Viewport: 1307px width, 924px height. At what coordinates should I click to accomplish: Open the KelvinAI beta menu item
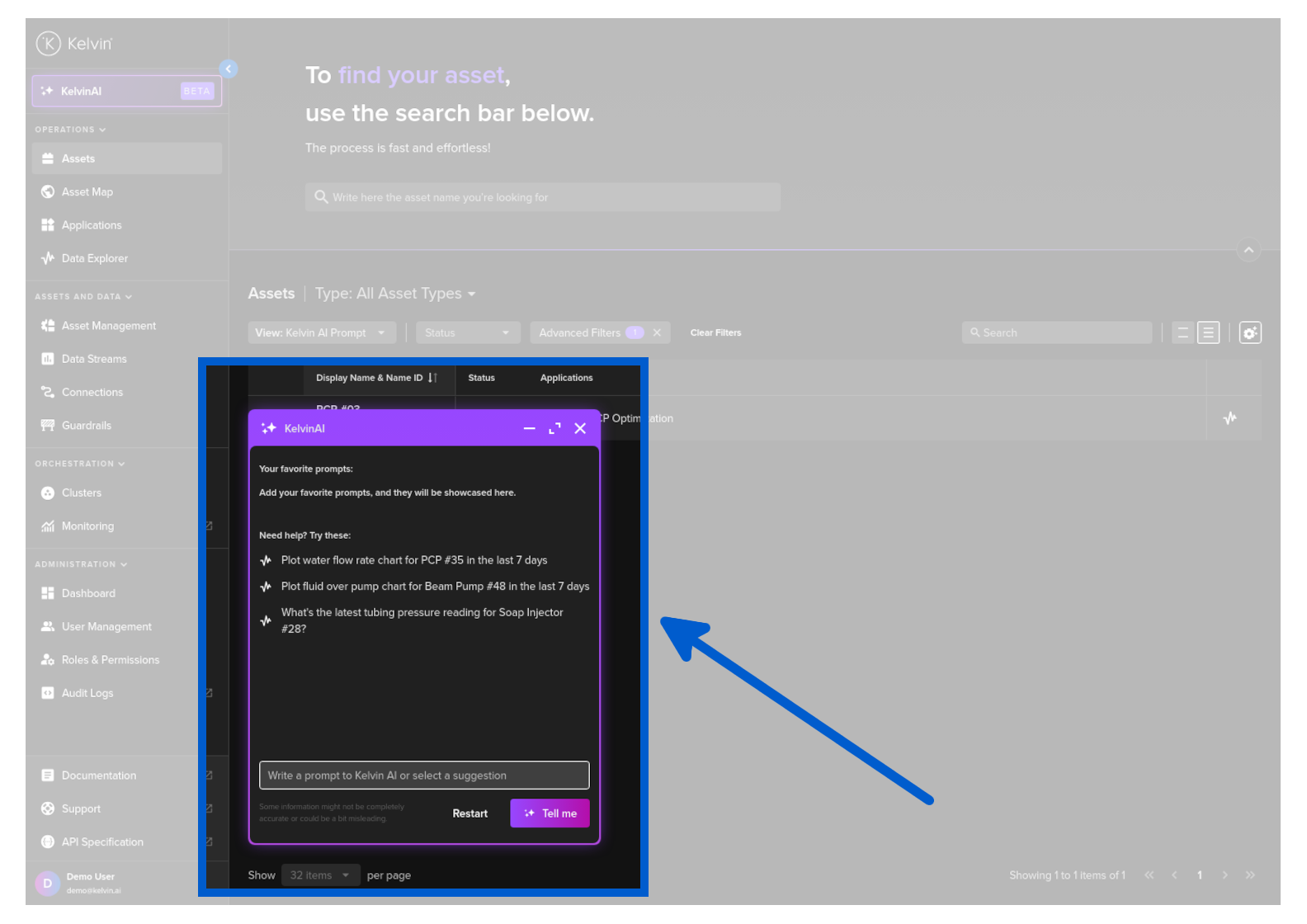(126, 92)
